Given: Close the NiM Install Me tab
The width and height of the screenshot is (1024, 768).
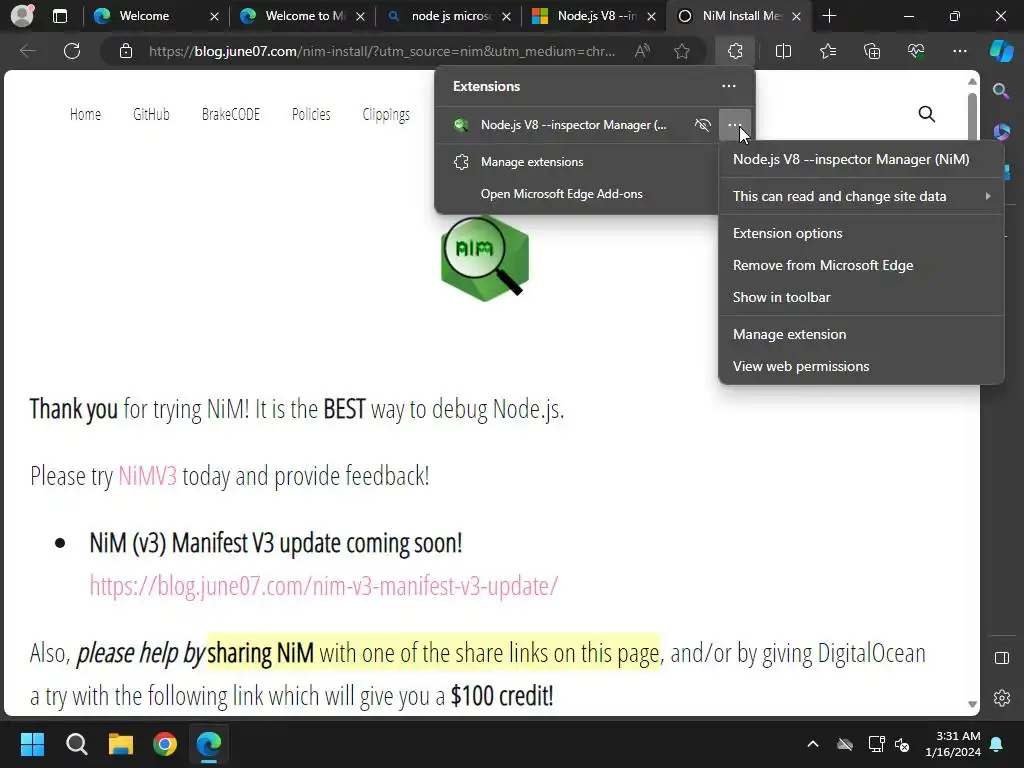Looking at the screenshot, I should (x=796, y=16).
